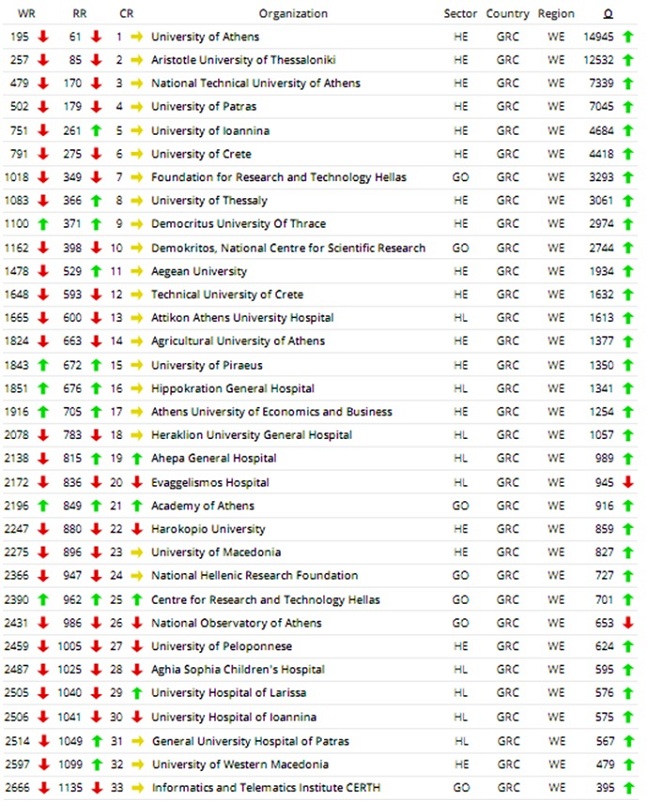
Task: Click green up arrow beside WR 2390
Action: [x=43, y=599]
